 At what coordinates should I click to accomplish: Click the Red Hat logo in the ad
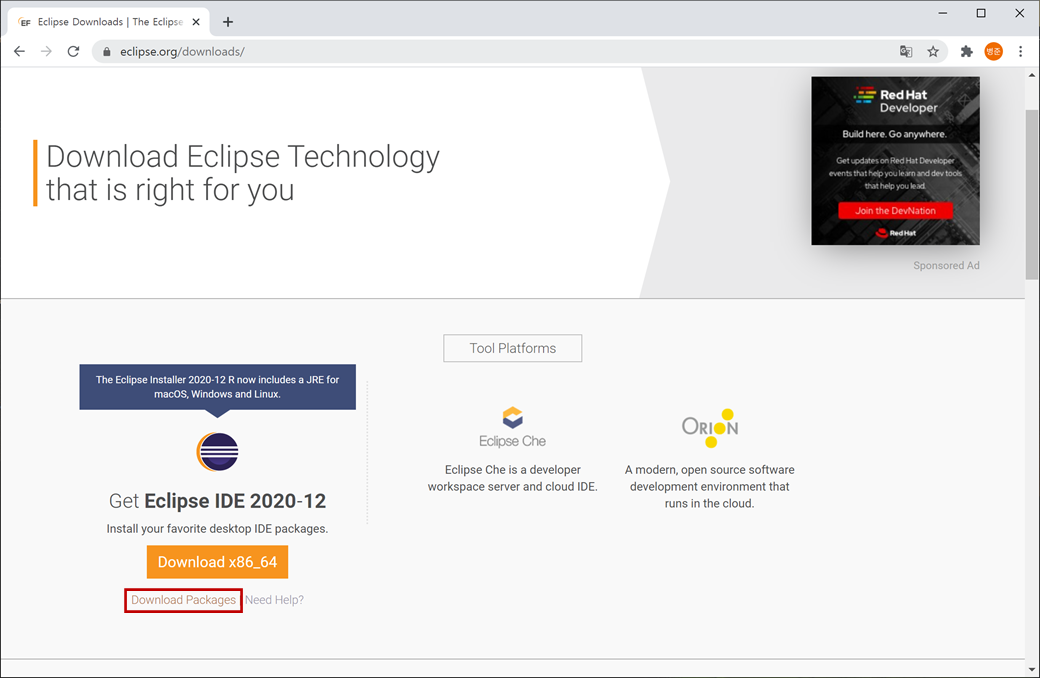(x=895, y=233)
